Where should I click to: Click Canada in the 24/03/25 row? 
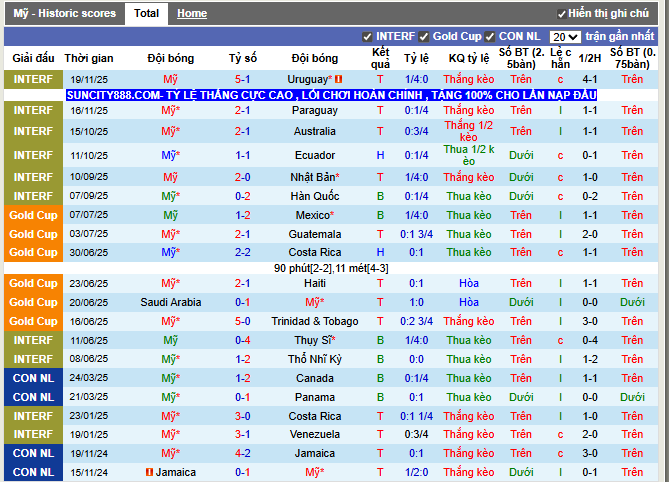click(x=315, y=378)
